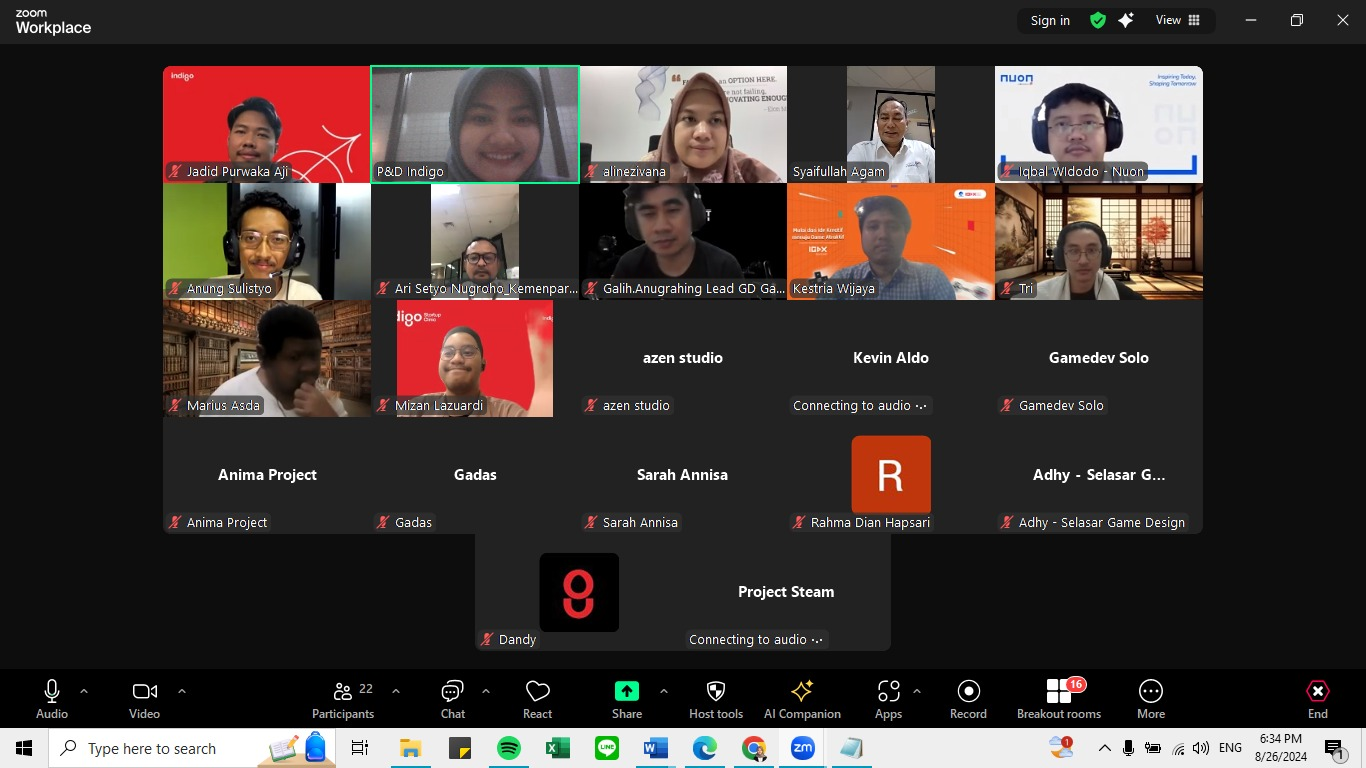Screen dimensions: 1366x768
Task: Open the More options menu
Action: click(x=1151, y=699)
